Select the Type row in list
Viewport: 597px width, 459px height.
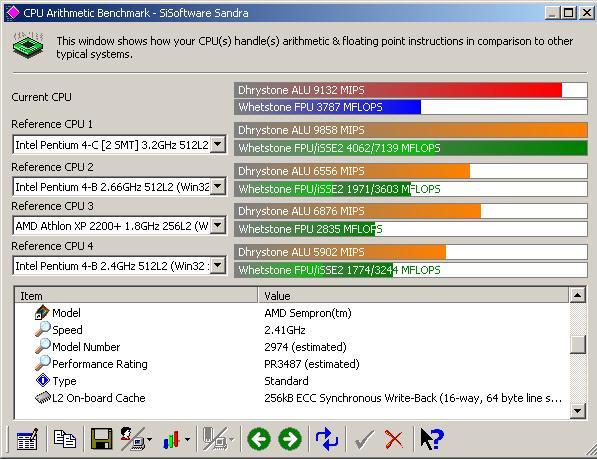292,381
